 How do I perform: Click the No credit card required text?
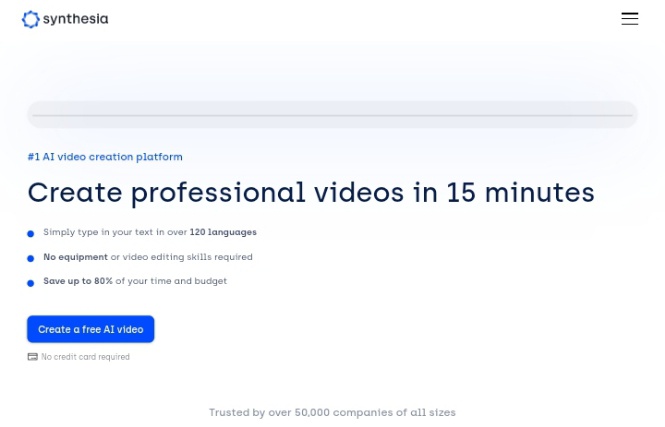(85, 357)
